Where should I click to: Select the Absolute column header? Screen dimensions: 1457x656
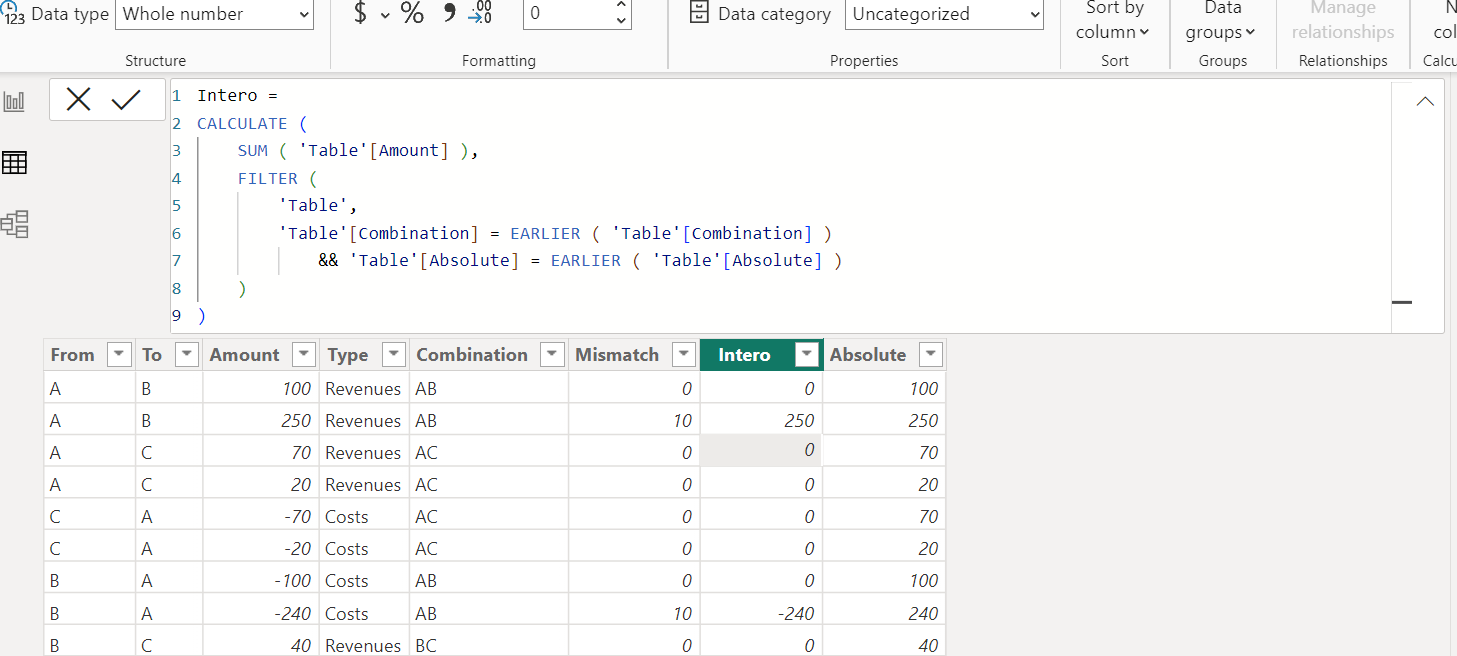(868, 355)
